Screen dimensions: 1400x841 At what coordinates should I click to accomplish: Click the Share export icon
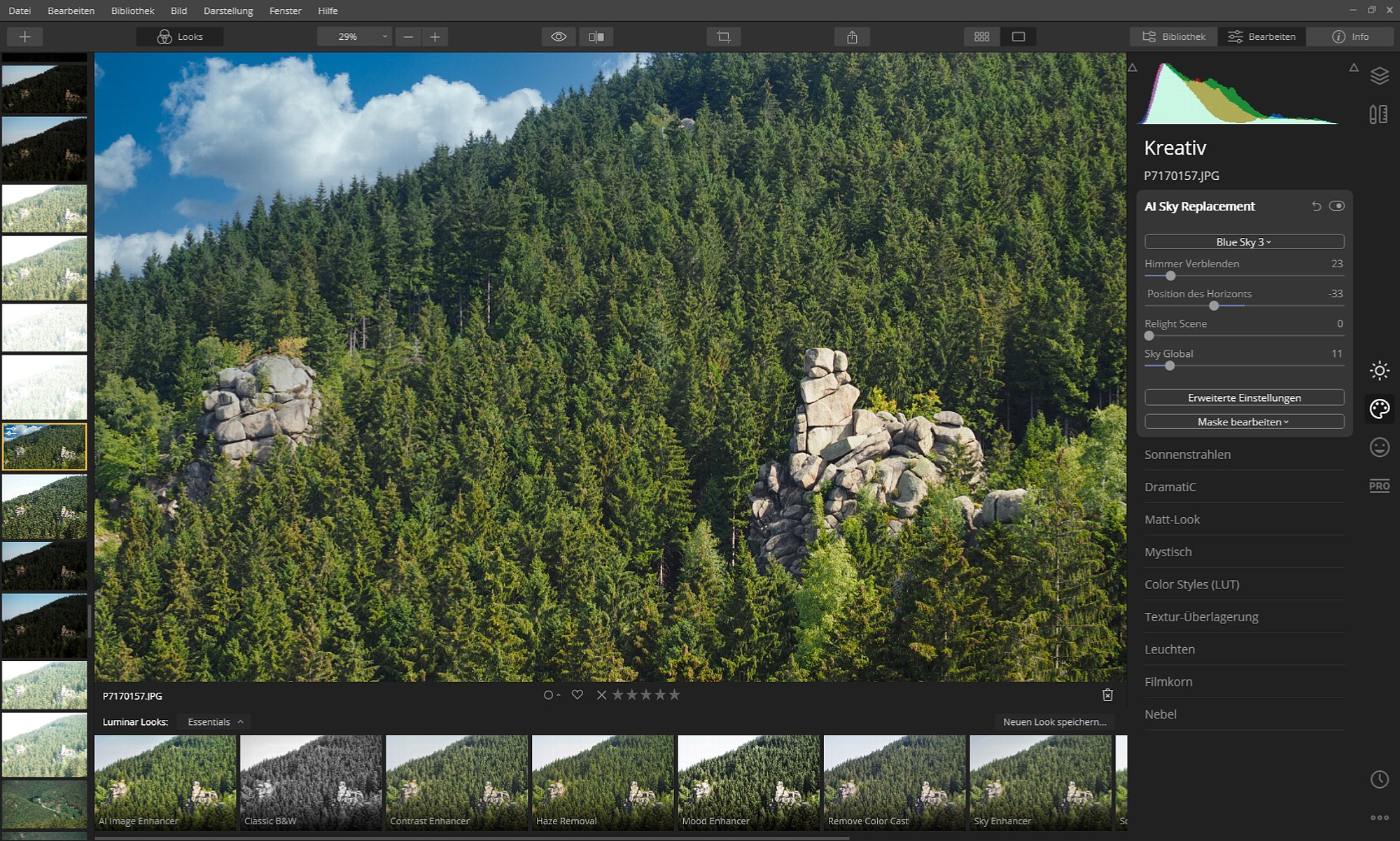tap(852, 36)
